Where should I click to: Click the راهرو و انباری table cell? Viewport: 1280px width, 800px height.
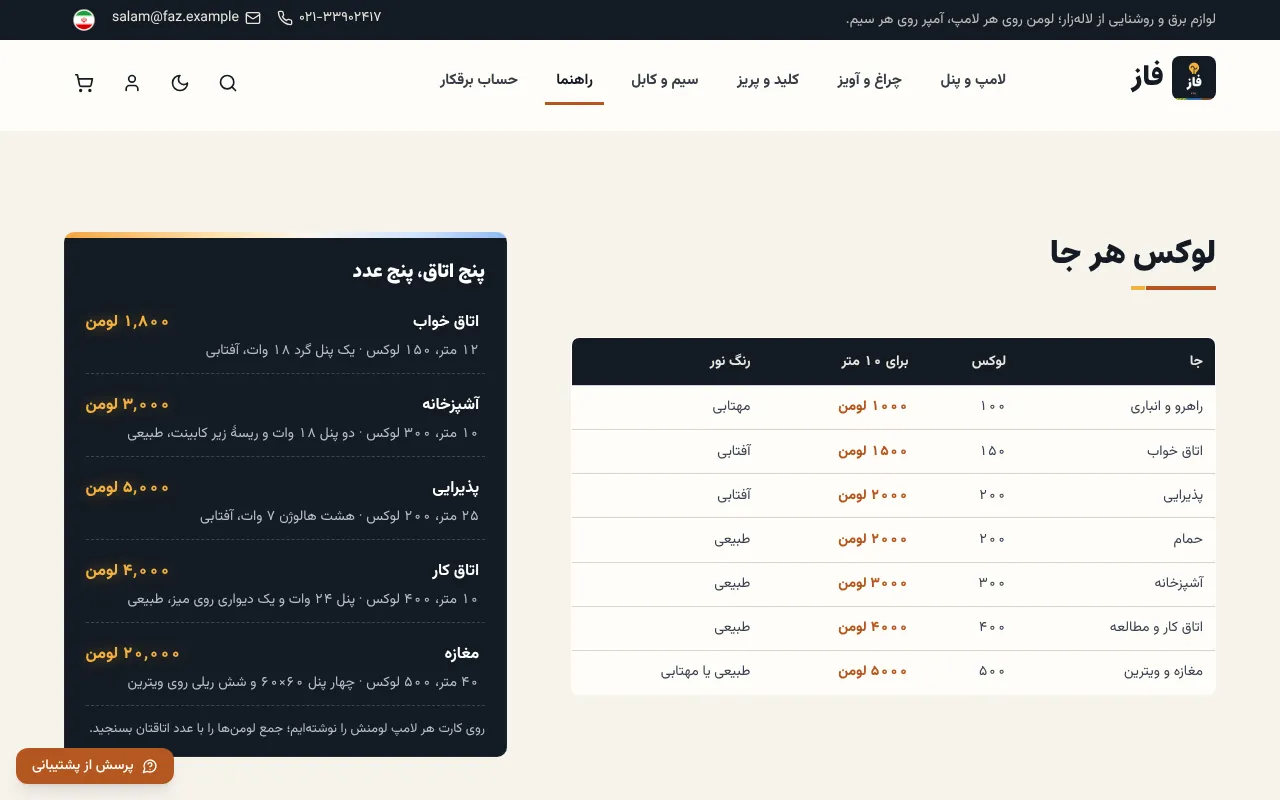(x=1167, y=407)
